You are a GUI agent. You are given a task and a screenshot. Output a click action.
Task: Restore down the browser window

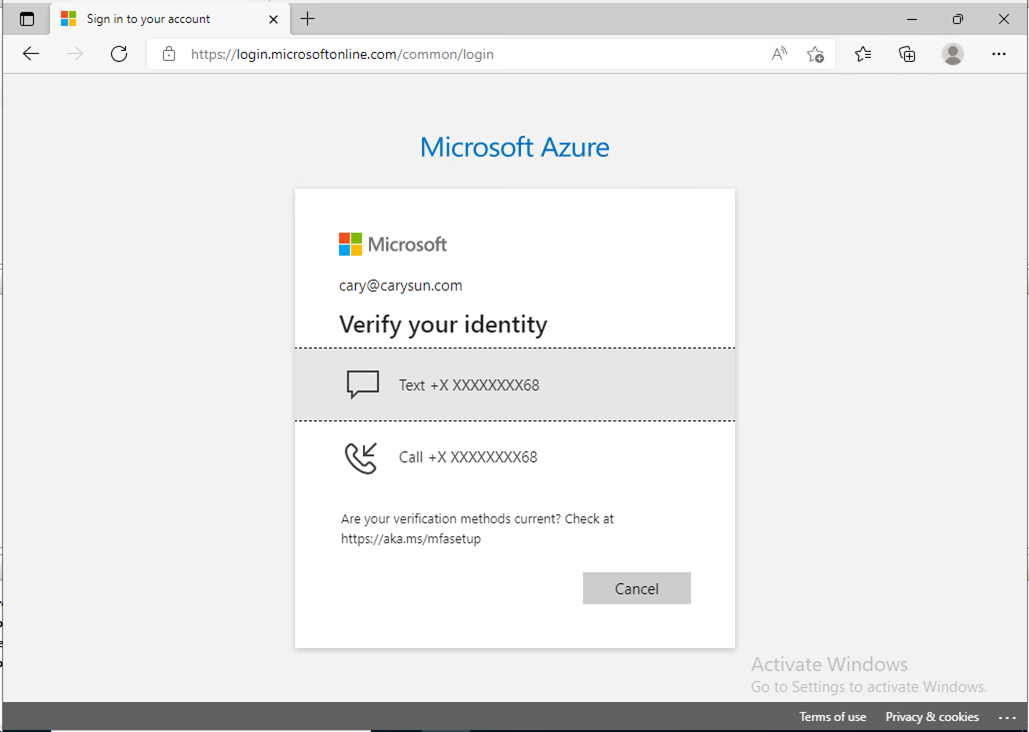(x=957, y=19)
